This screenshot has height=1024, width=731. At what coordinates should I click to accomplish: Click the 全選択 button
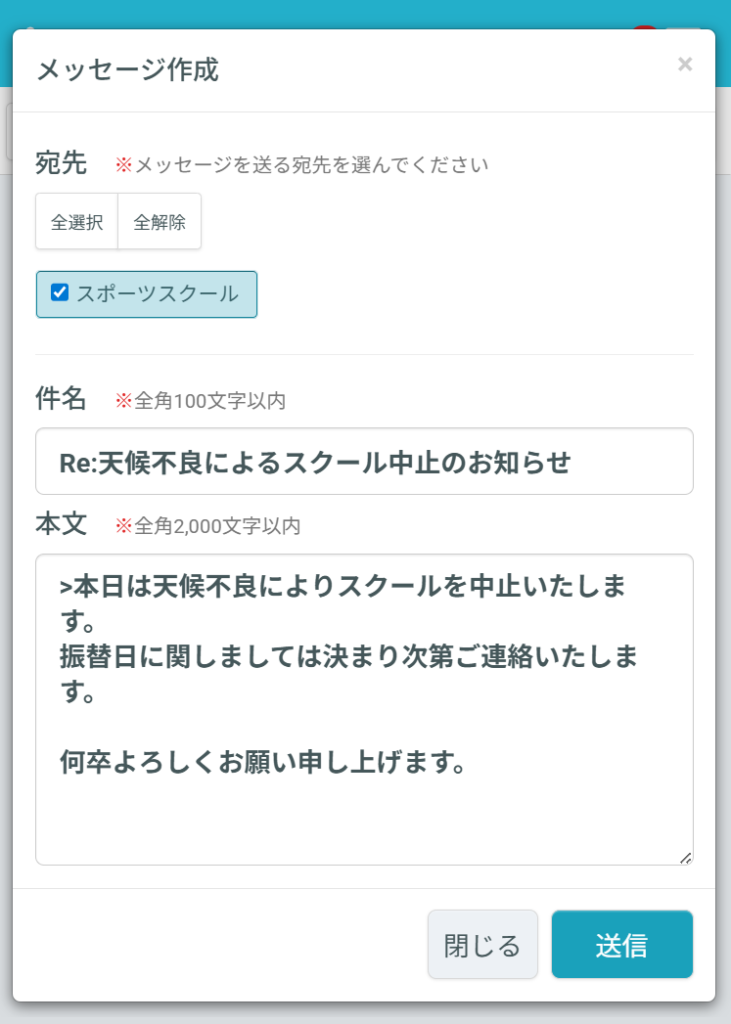click(x=77, y=222)
